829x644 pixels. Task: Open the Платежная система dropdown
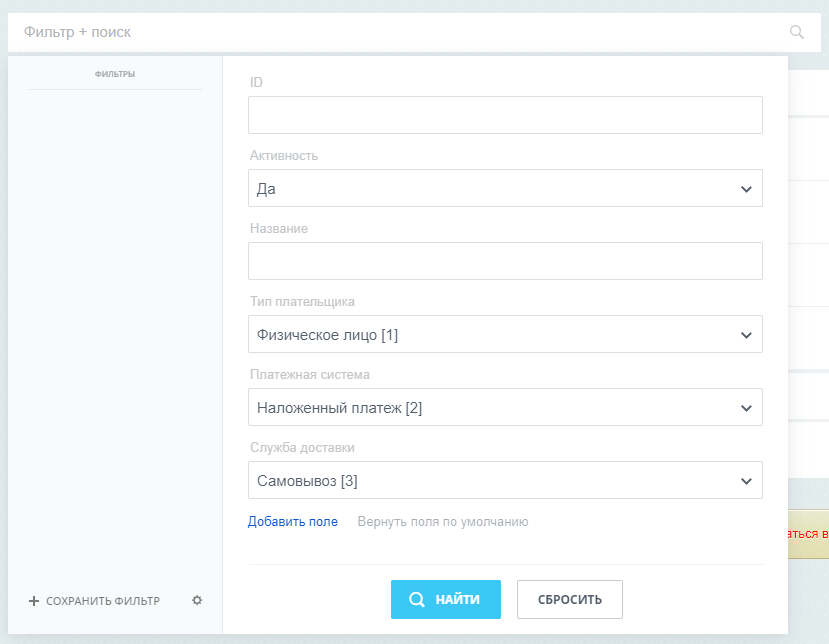point(505,407)
